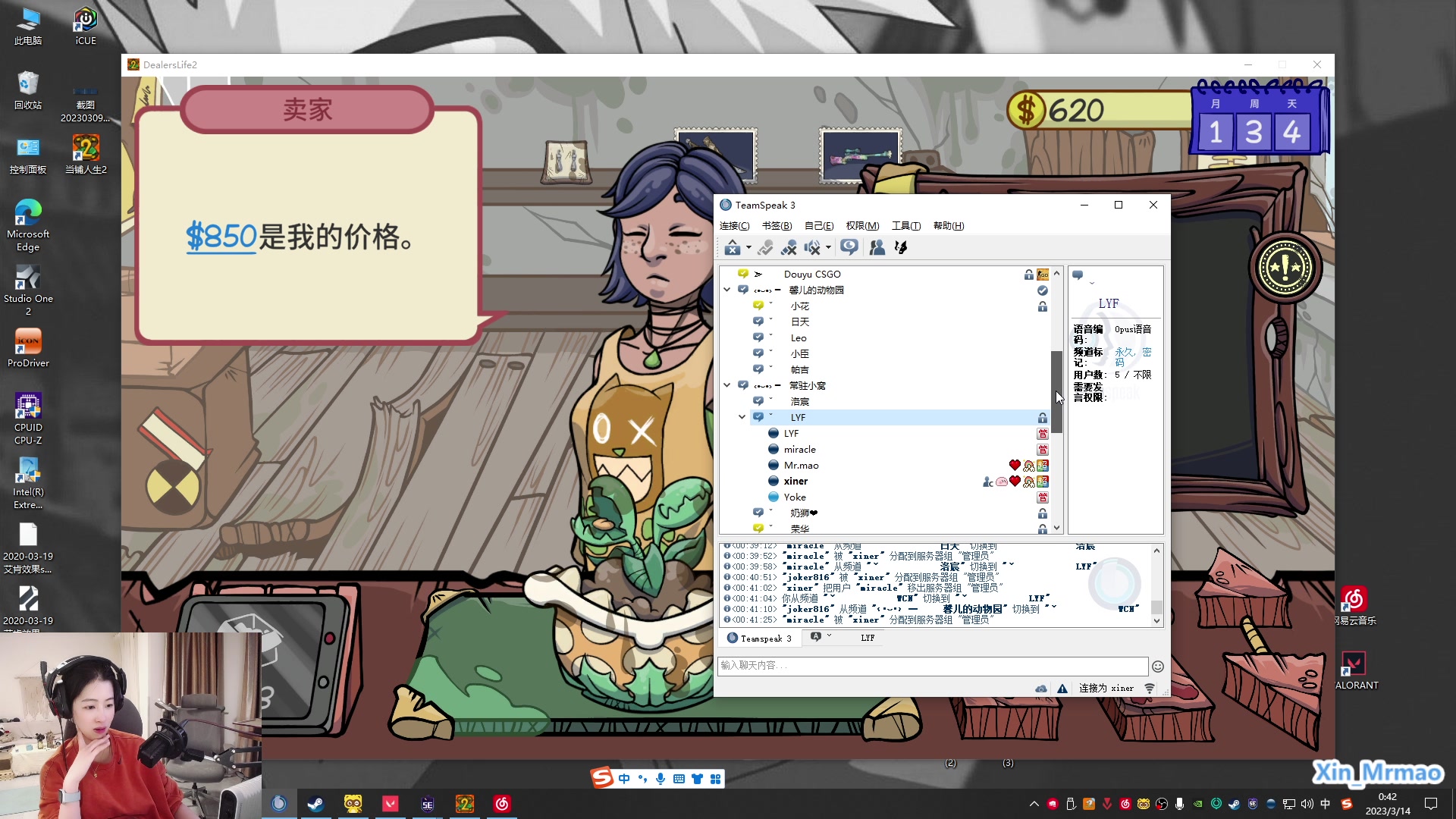The image size is (1456, 819).
Task: Open the away status dropdown arrow
Action: (x=748, y=247)
